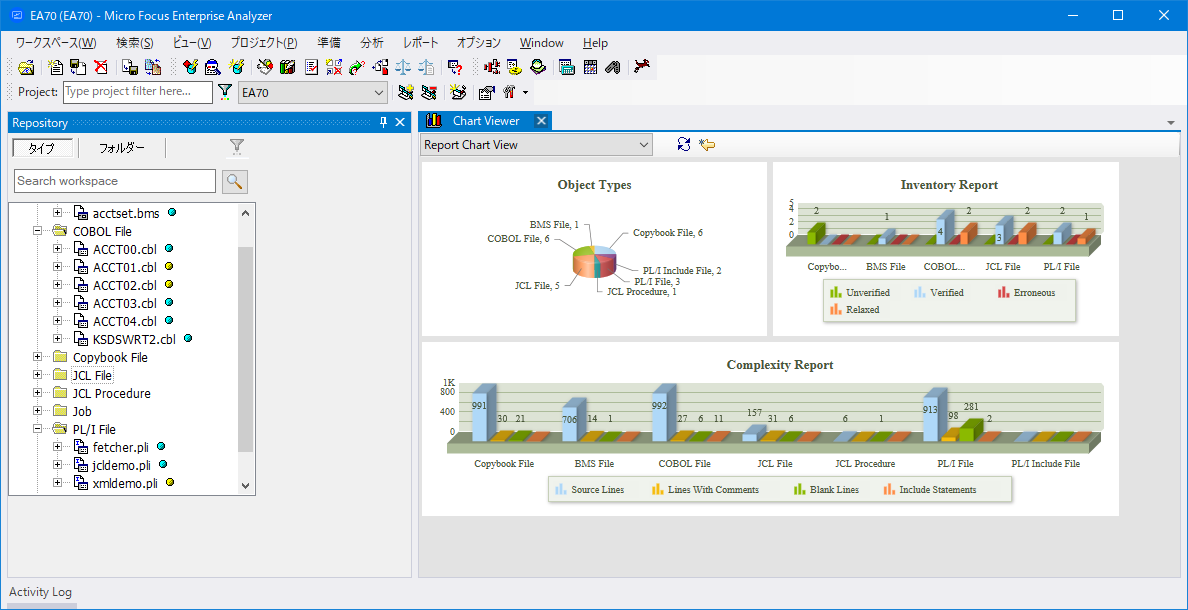1188x610 pixels.
Task: Click the magnifier button beside Search workspace
Action: point(235,181)
